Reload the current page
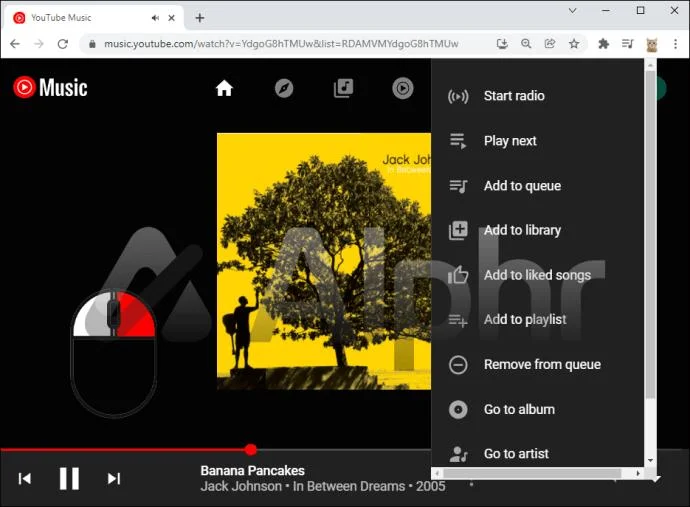This screenshot has height=507, width=690. [x=63, y=44]
